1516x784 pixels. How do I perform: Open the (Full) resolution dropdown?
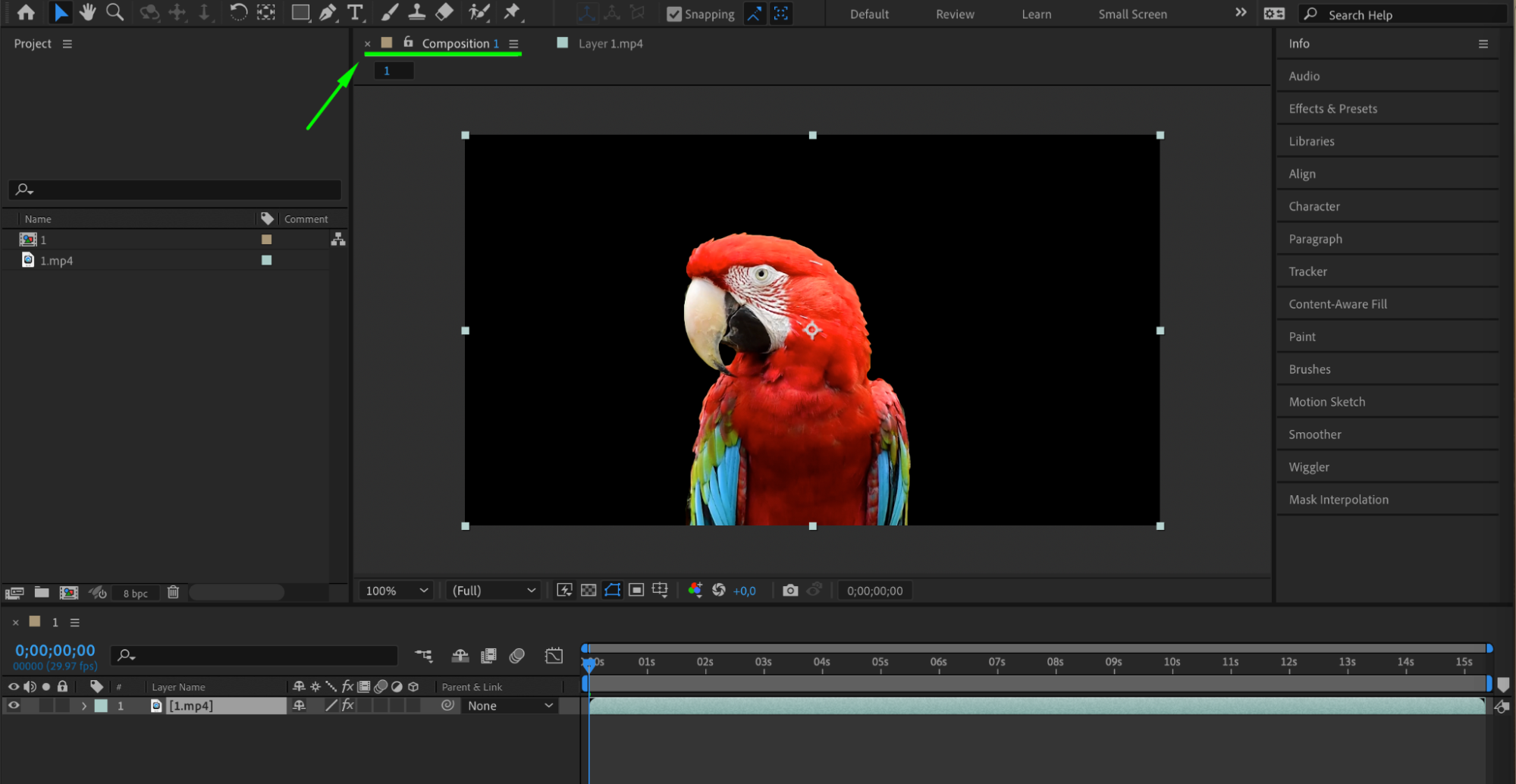494,590
